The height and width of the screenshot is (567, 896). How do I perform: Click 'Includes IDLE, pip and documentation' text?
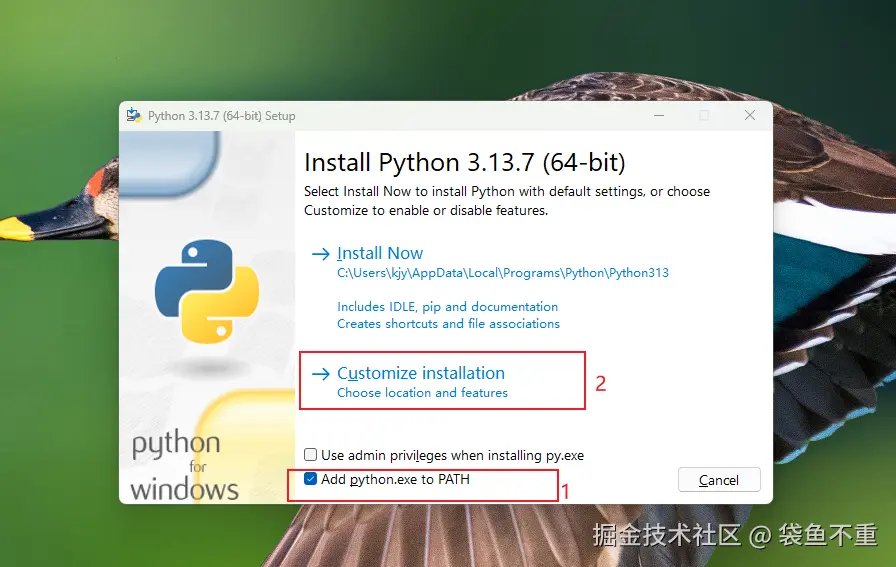pyautogui.click(x=447, y=307)
